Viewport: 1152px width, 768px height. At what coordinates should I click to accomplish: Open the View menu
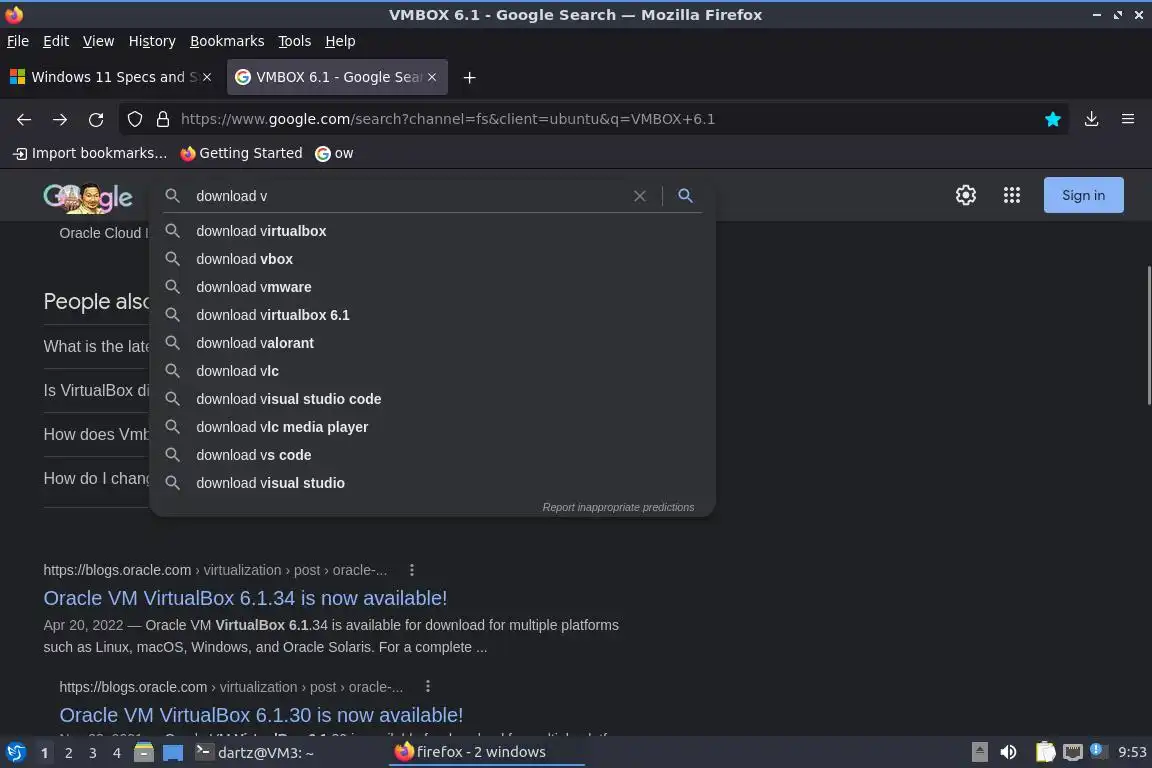[98, 41]
